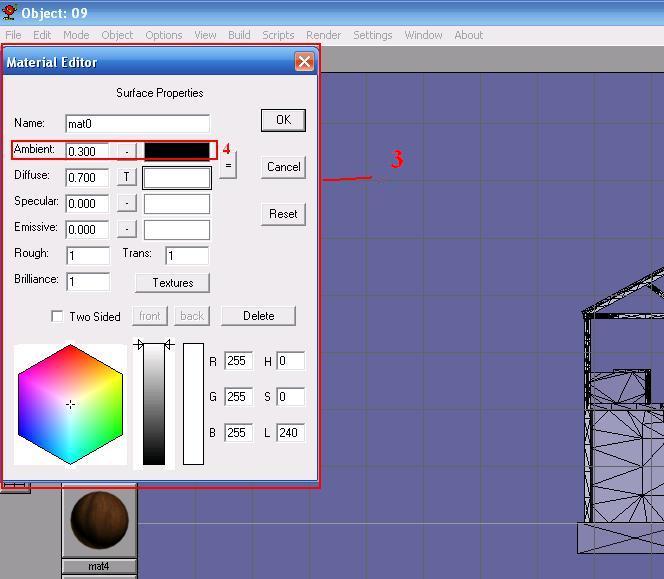Image resolution: width=664 pixels, height=579 pixels.
Task: Pick a color in the hexagon picker
Action: 70,404
